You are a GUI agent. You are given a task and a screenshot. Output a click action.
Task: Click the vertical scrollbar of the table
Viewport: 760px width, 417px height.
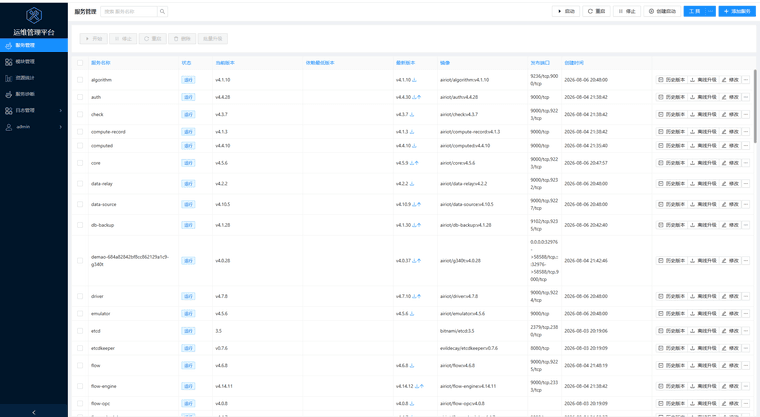tap(755, 107)
